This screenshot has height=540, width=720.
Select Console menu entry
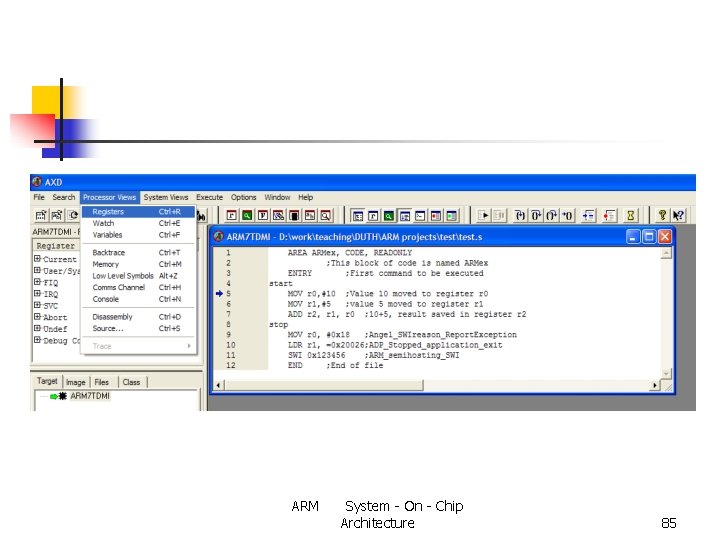tap(138, 299)
